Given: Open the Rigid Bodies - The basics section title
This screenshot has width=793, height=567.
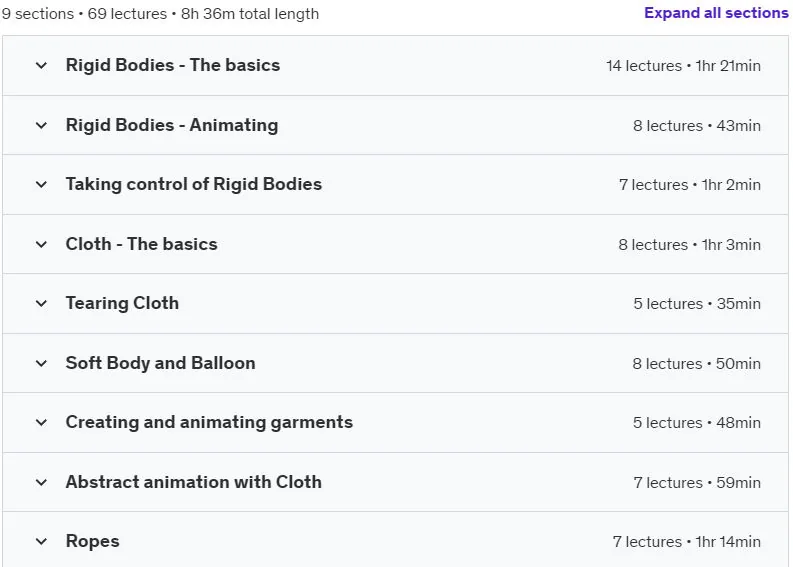Looking at the screenshot, I should pyautogui.click(x=173, y=65).
